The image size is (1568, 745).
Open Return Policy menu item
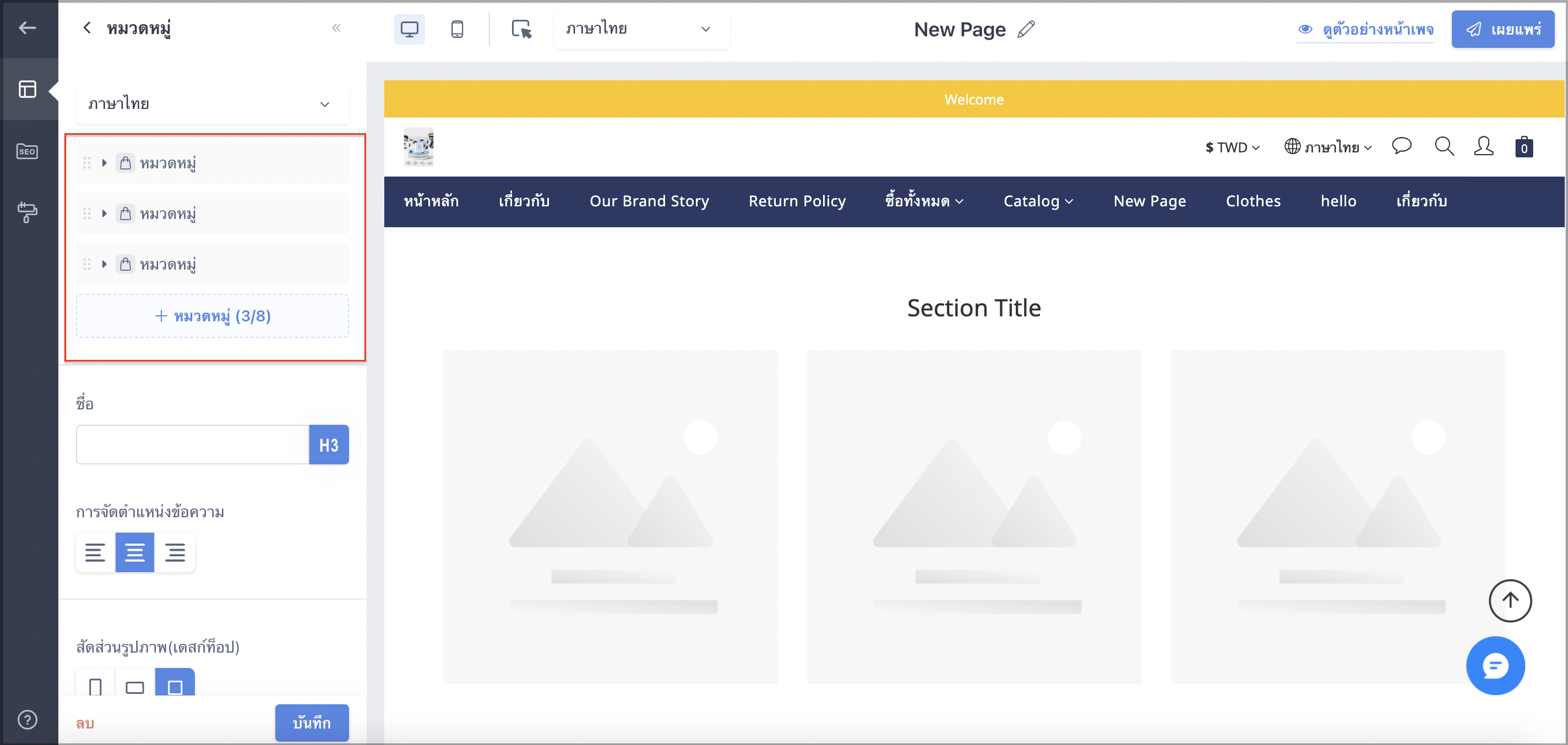[x=797, y=201]
